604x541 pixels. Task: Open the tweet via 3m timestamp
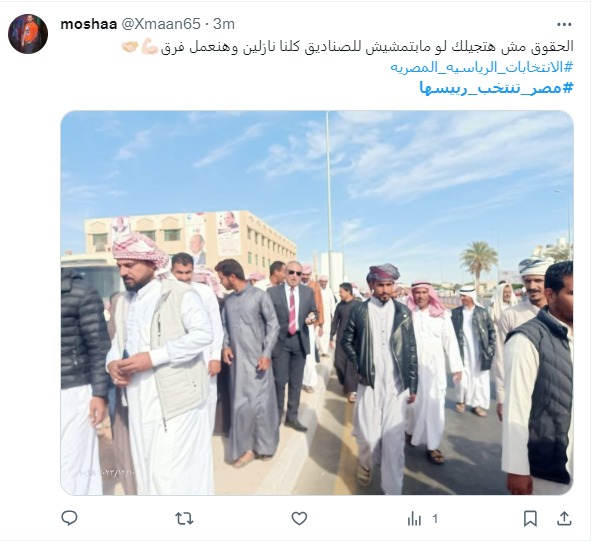pyautogui.click(x=224, y=24)
